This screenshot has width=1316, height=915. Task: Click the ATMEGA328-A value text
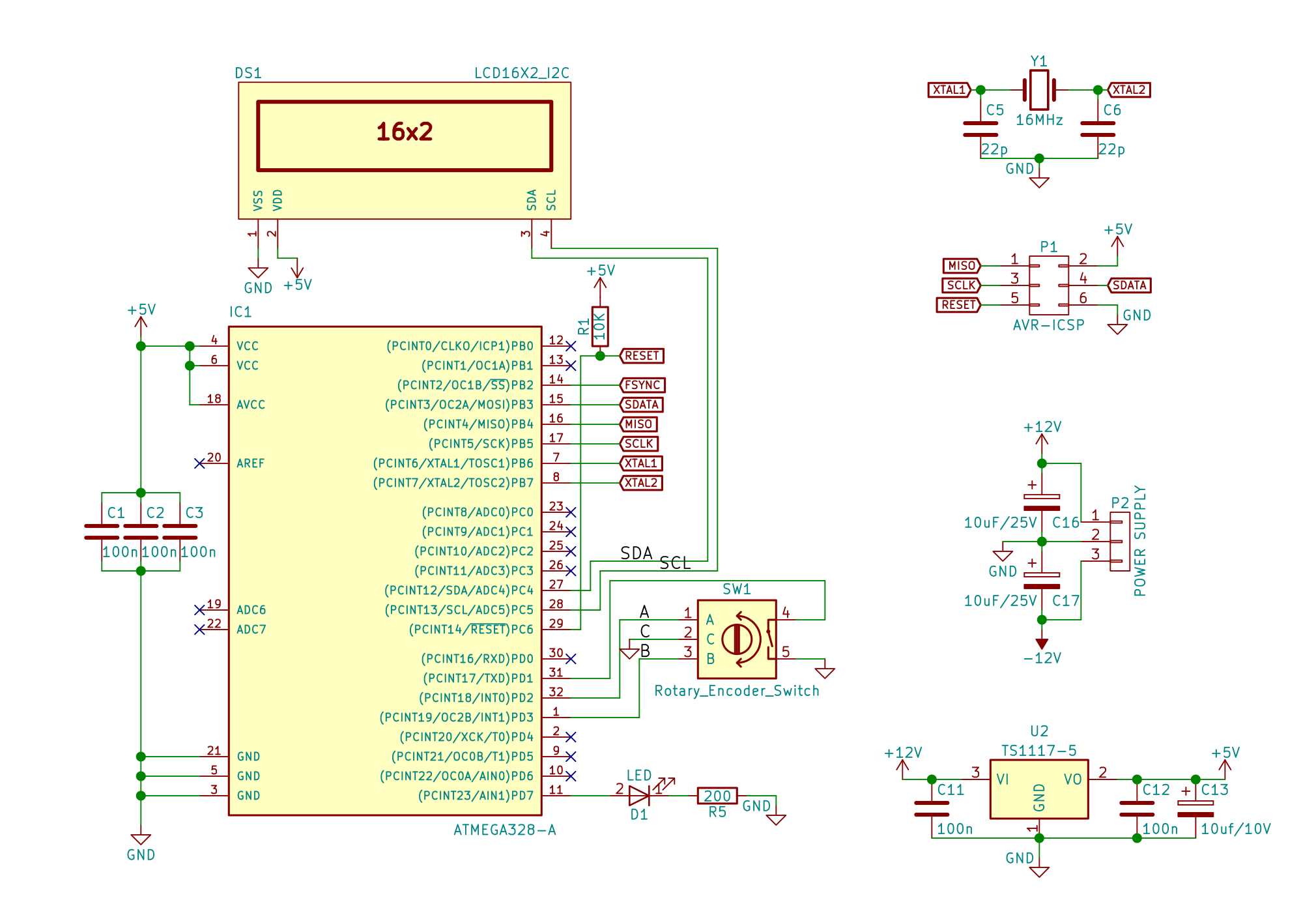tap(504, 830)
